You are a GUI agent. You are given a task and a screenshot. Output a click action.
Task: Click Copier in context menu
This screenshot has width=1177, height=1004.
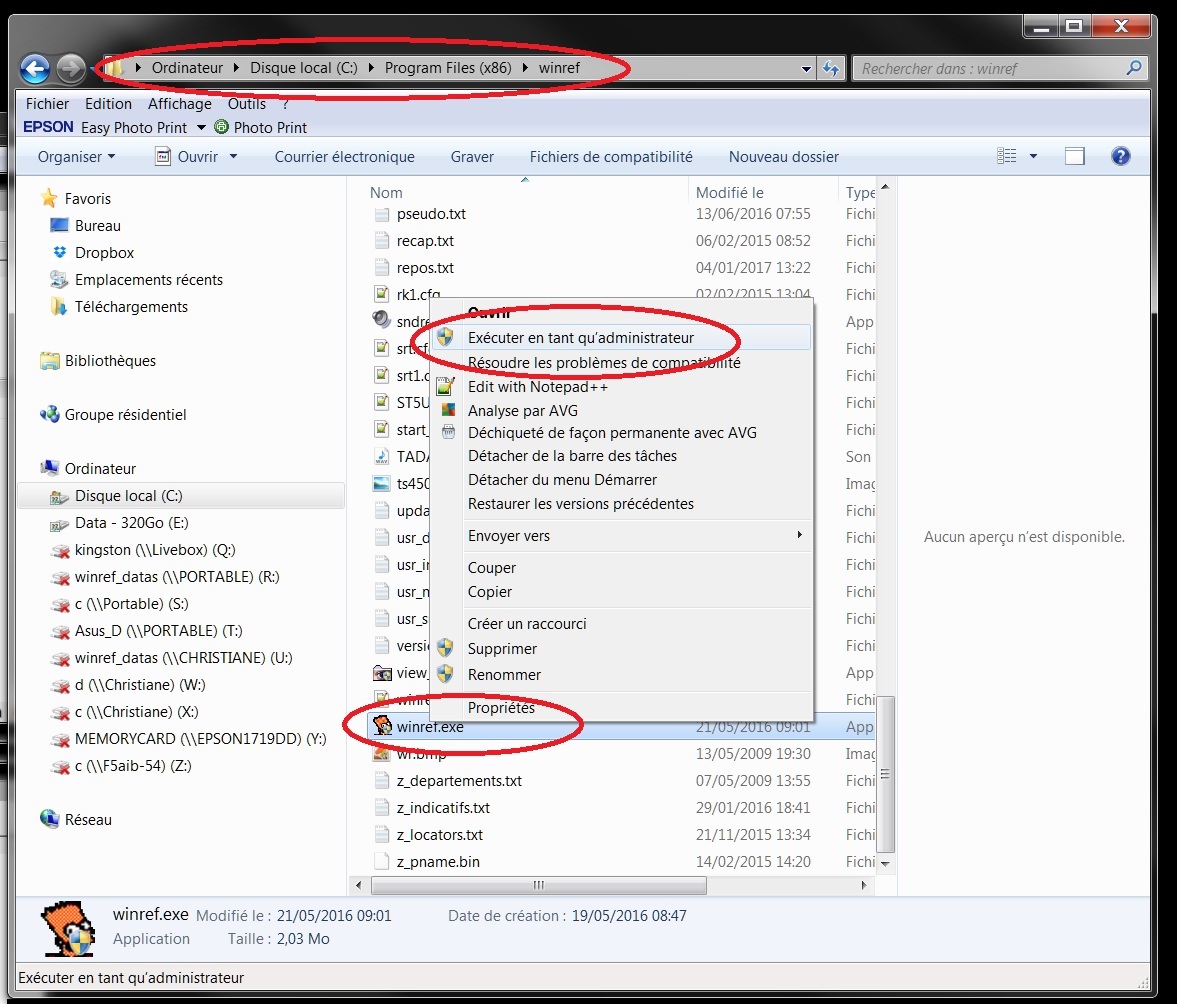(x=622, y=591)
